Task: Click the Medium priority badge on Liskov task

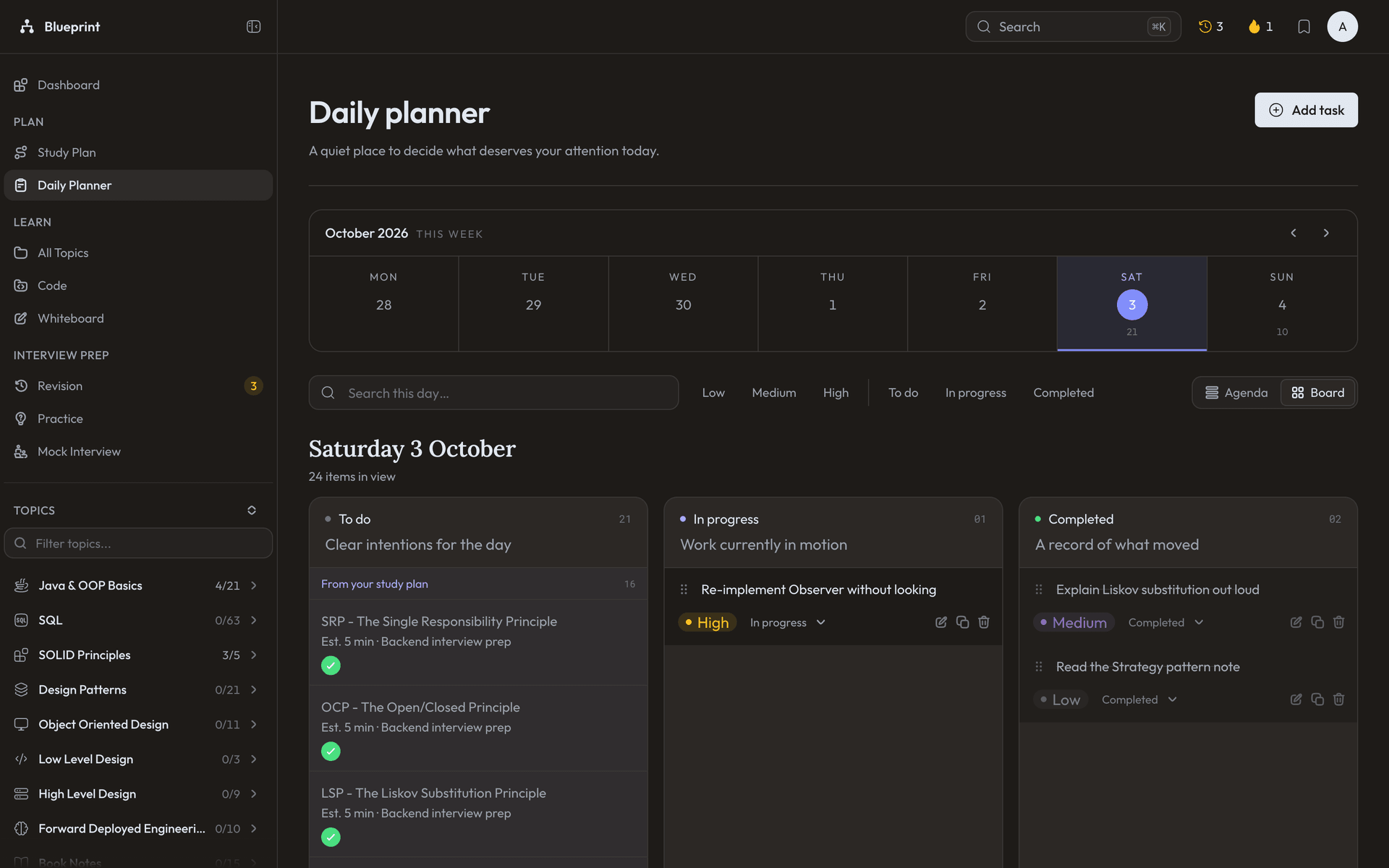Action: 1074,623
